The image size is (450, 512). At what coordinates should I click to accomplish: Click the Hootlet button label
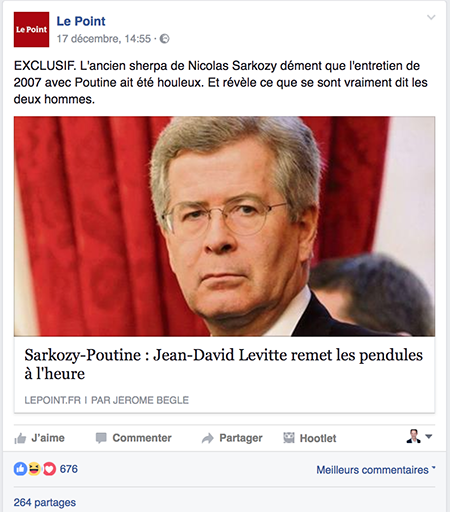pos(318,438)
